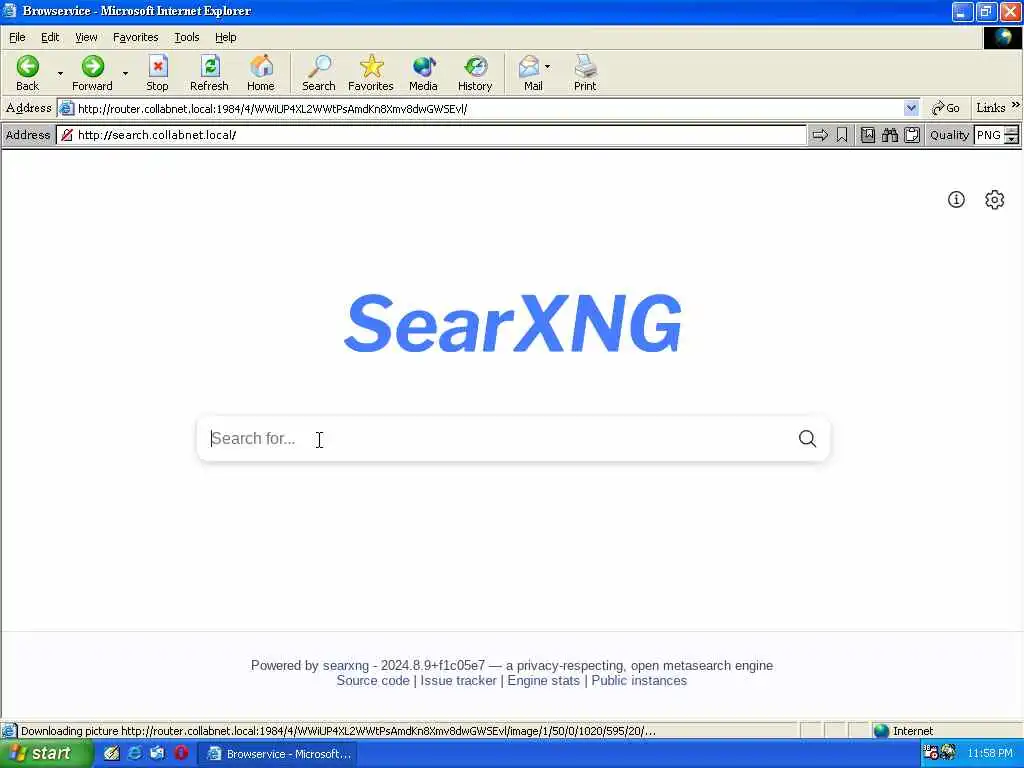This screenshot has height=768, width=1024.
Task: Increase Quality with the up stepper
Action: click(x=1012, y=131)
